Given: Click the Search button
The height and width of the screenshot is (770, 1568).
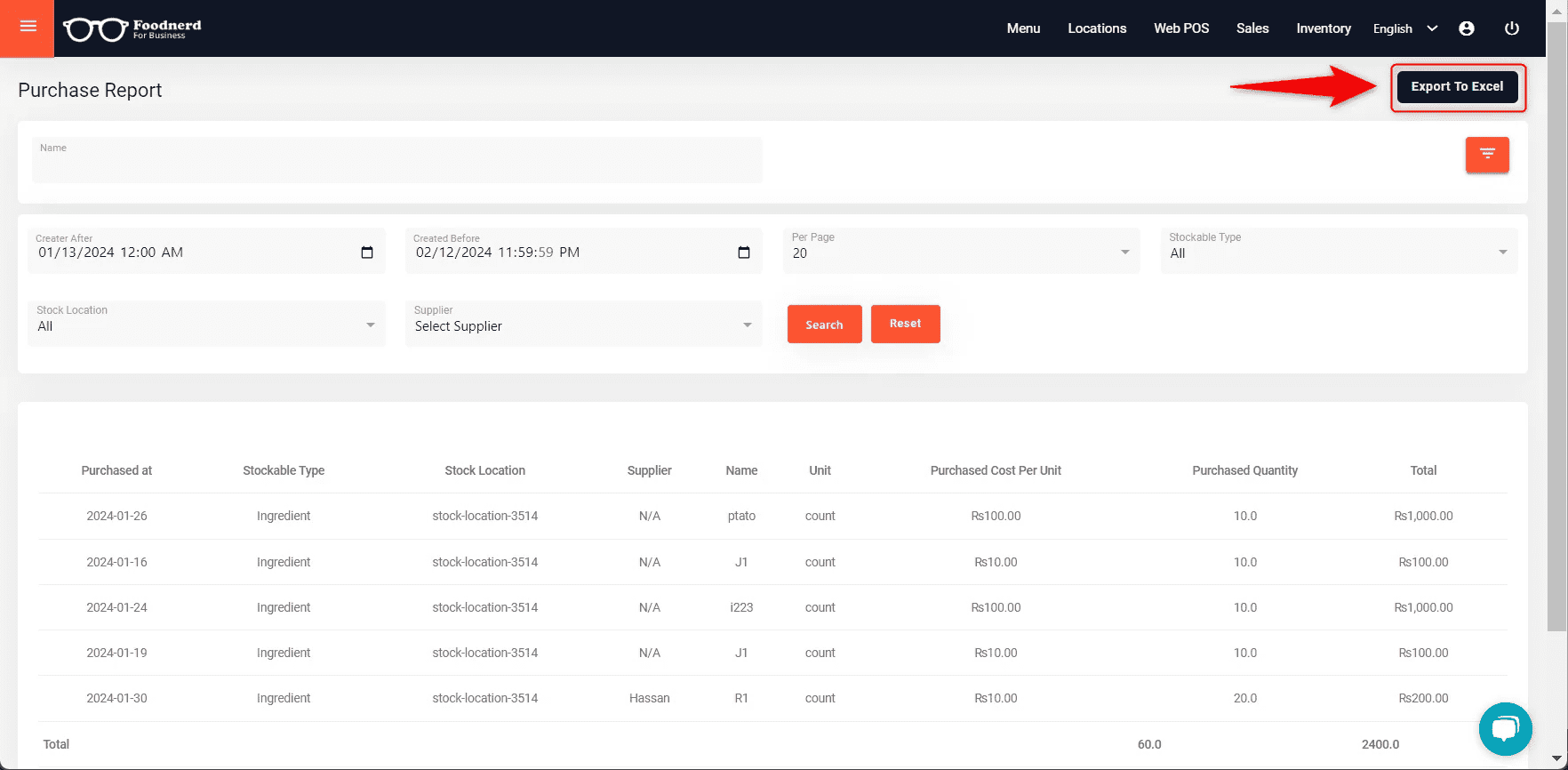Looking at the screenshot, I should point(824,325).
